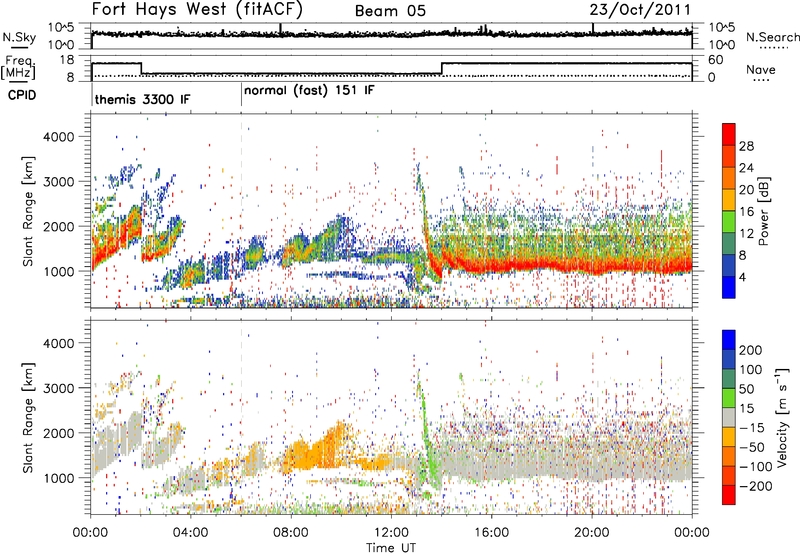Pick the yellow segment of power colorbar
The width and height of the screenshot is (800, 554).
(x=729, y=200)
